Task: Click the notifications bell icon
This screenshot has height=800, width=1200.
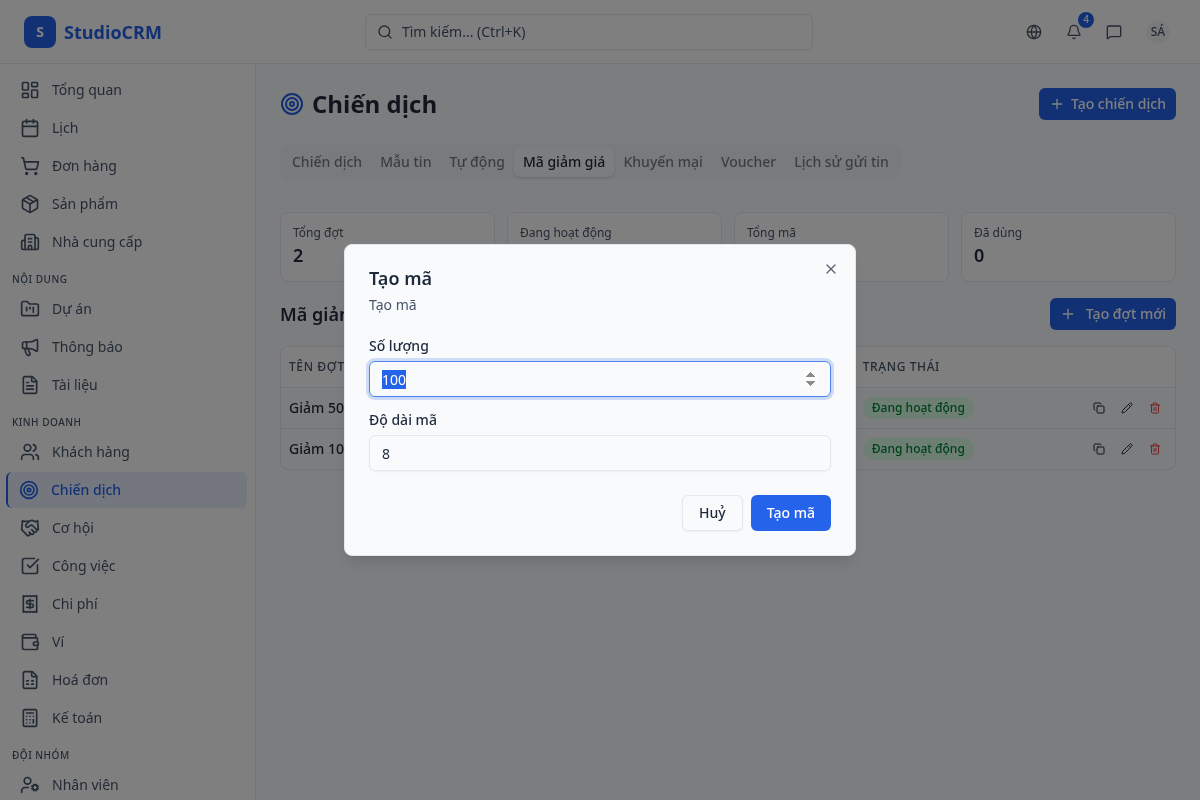Action: click(1074, 32)
